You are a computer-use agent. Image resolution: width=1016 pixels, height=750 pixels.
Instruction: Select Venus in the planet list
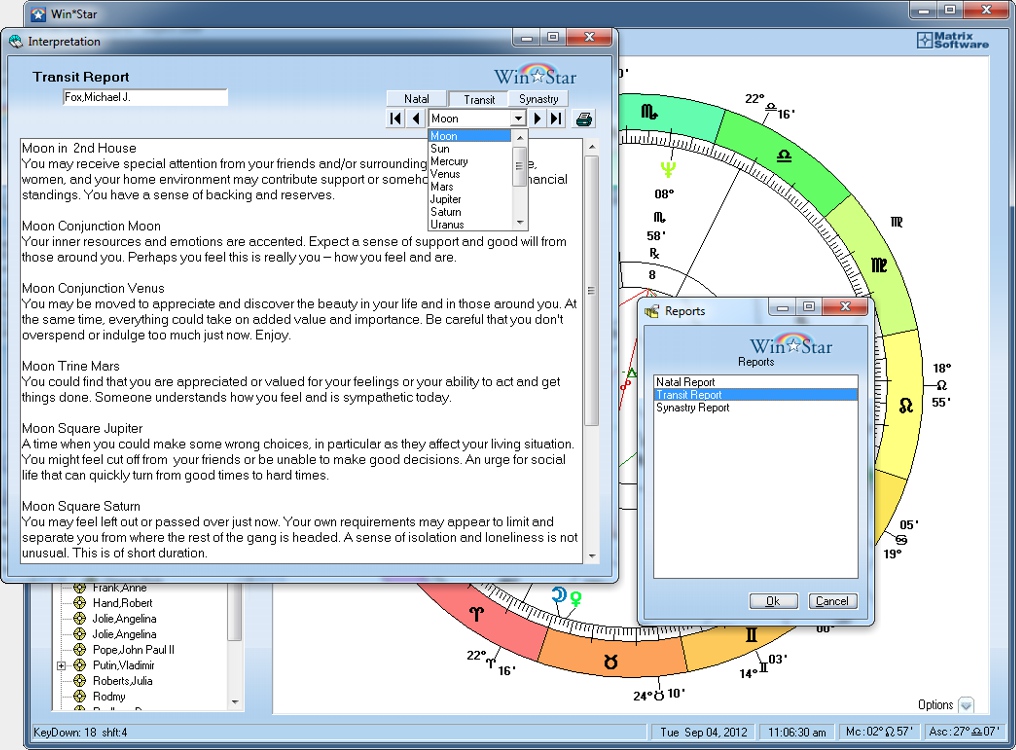point(470,174)
